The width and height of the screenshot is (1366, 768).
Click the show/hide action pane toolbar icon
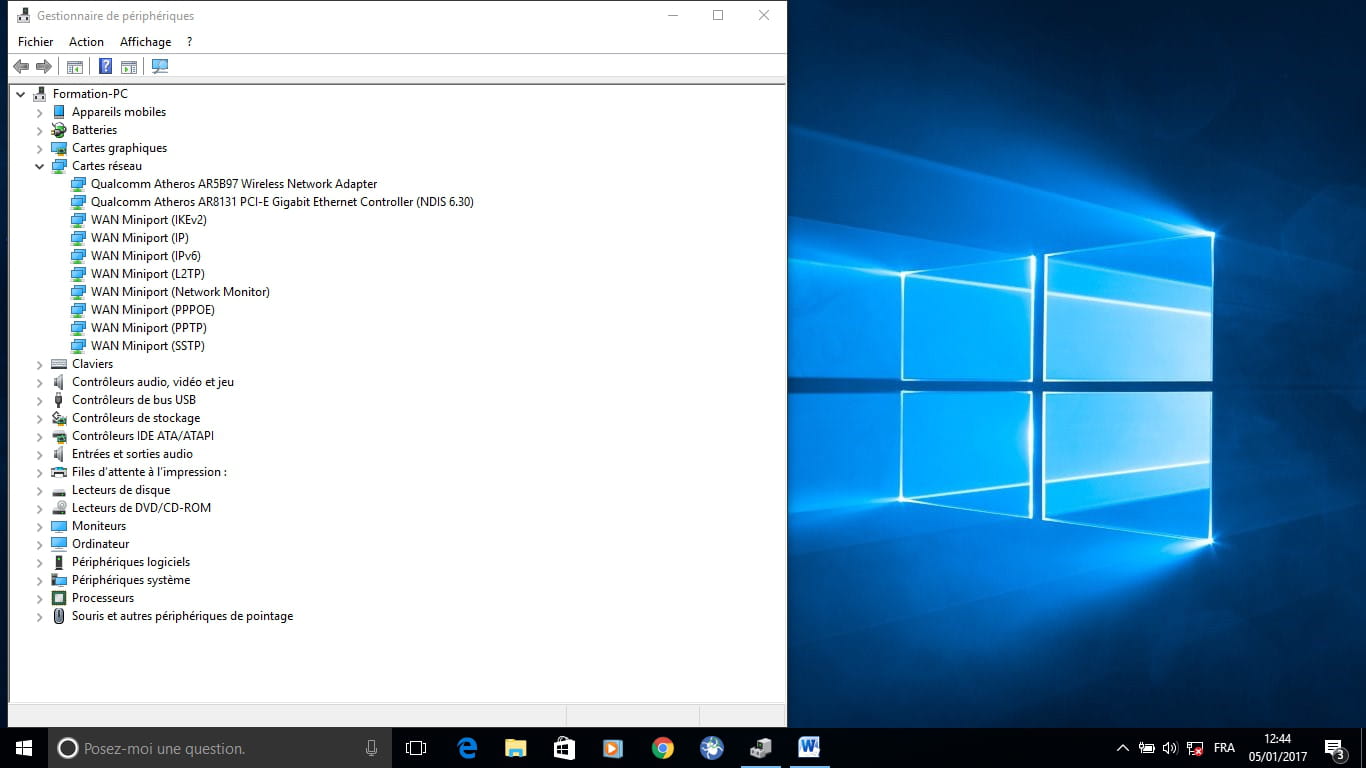128,67
